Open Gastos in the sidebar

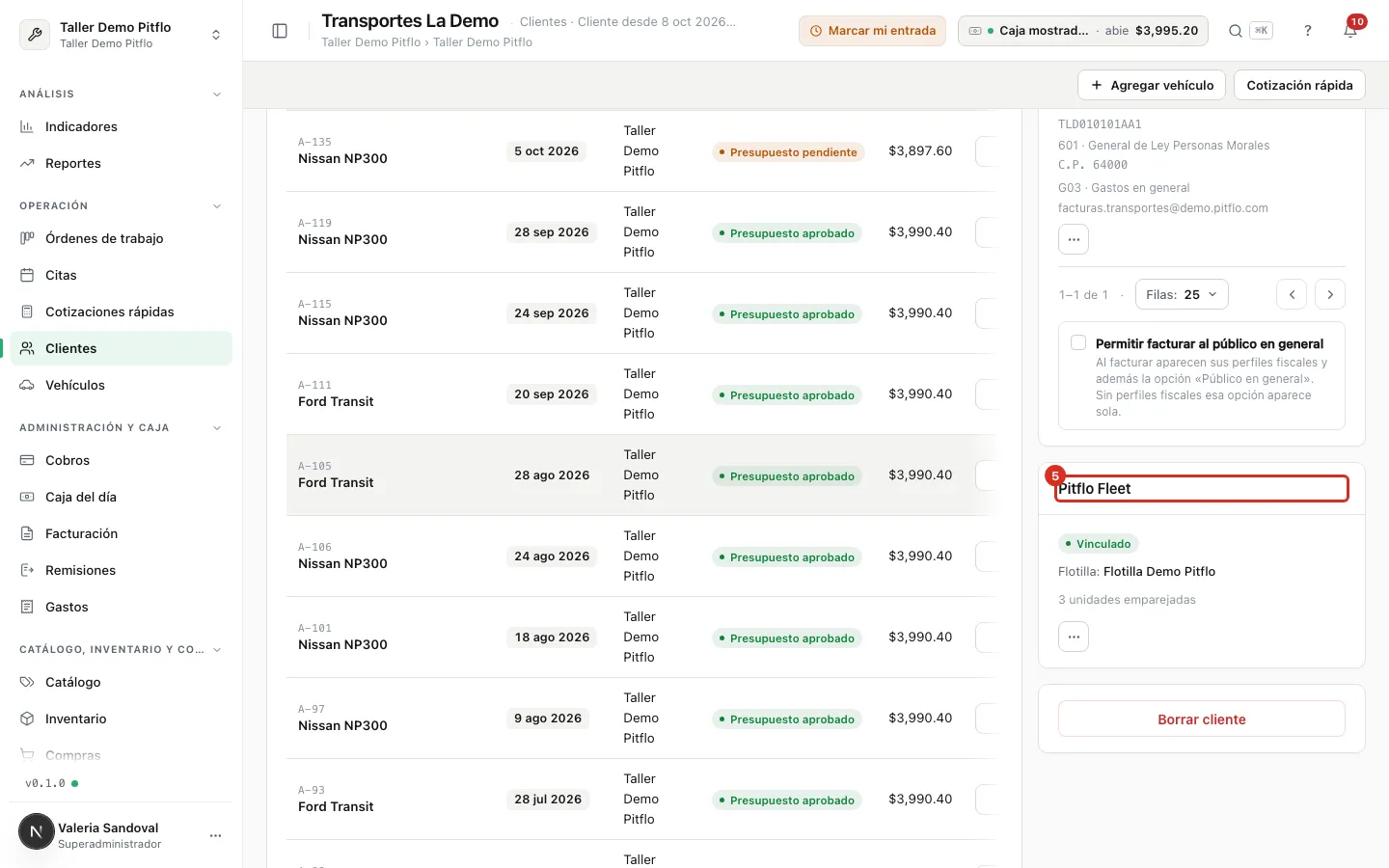[x=122, y=607]
